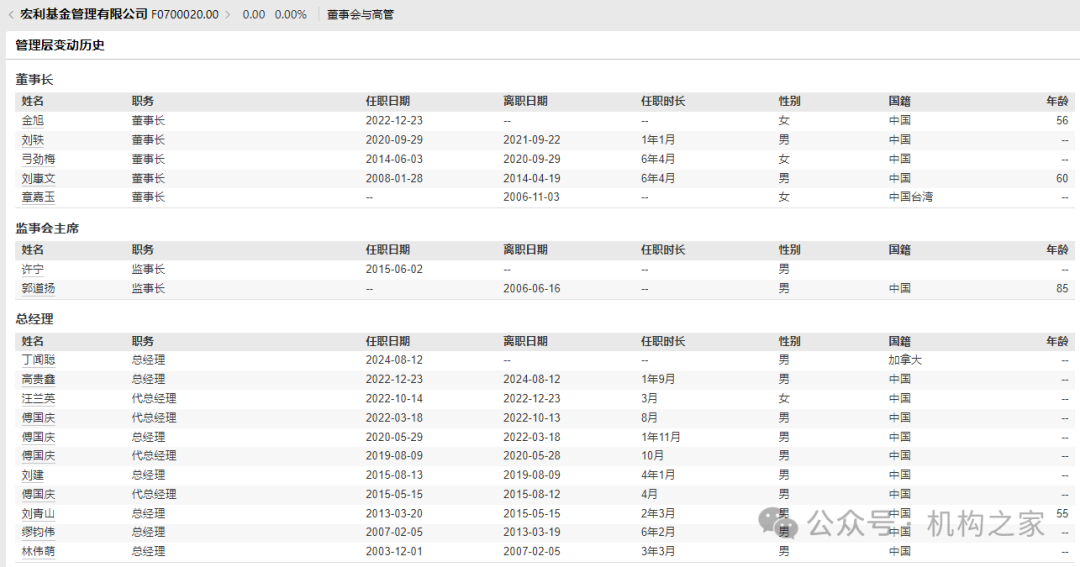Screen dimensions: 1080x567
Task: Click 国籍 header in 监事会主席 table
Action: (x=900, y=250)
